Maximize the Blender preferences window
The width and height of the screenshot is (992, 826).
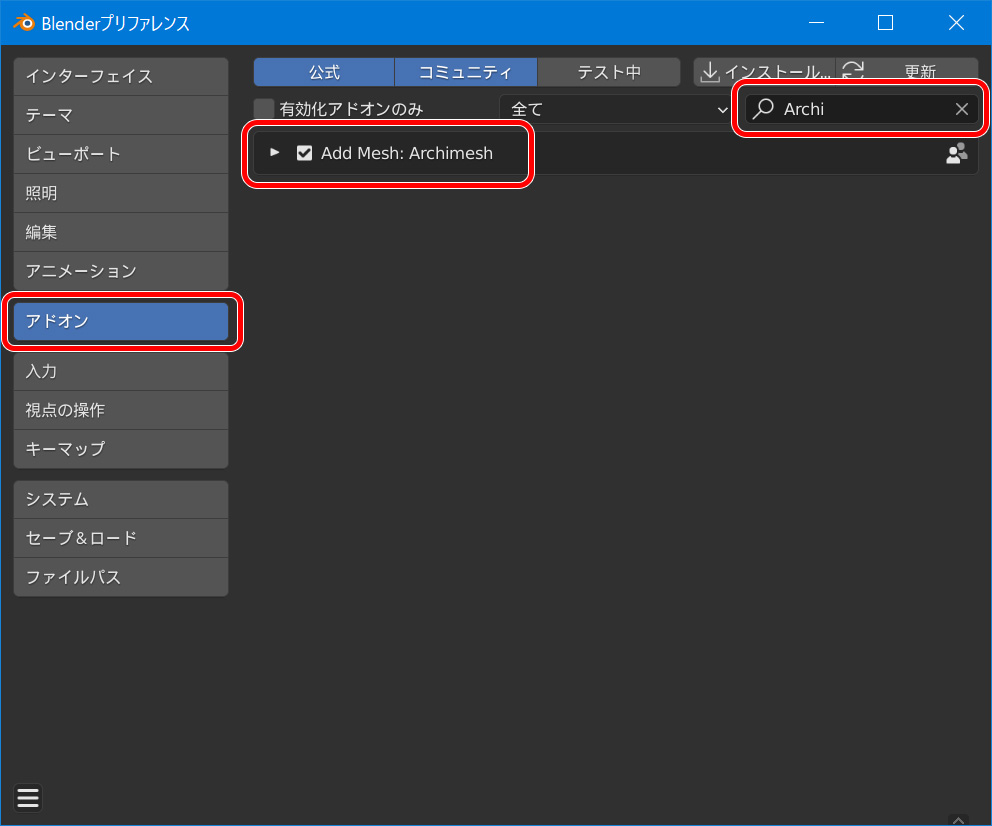886,23
